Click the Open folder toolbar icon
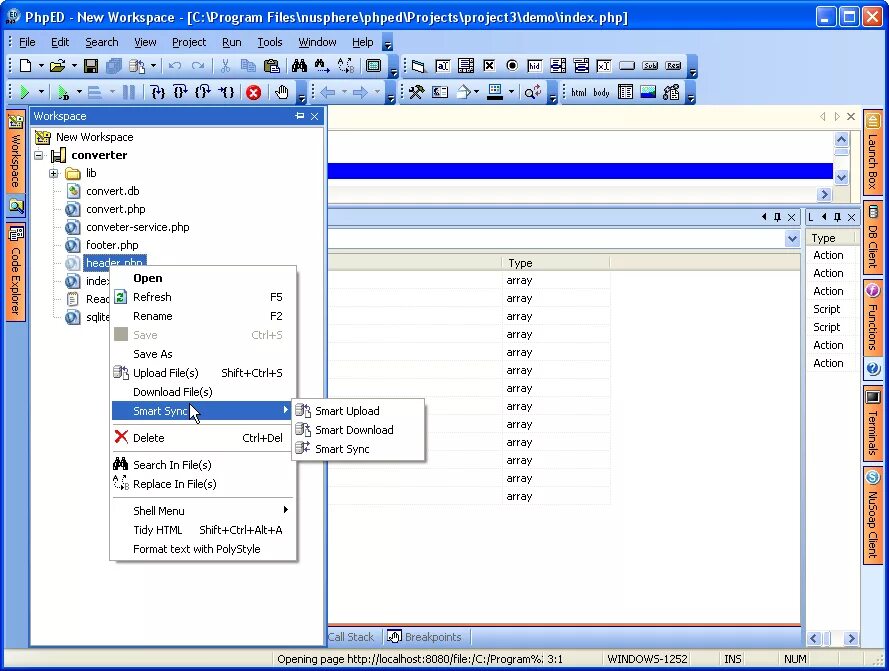Image resolution: width=889 pixels, height=671 pixels. coord(57,66)
